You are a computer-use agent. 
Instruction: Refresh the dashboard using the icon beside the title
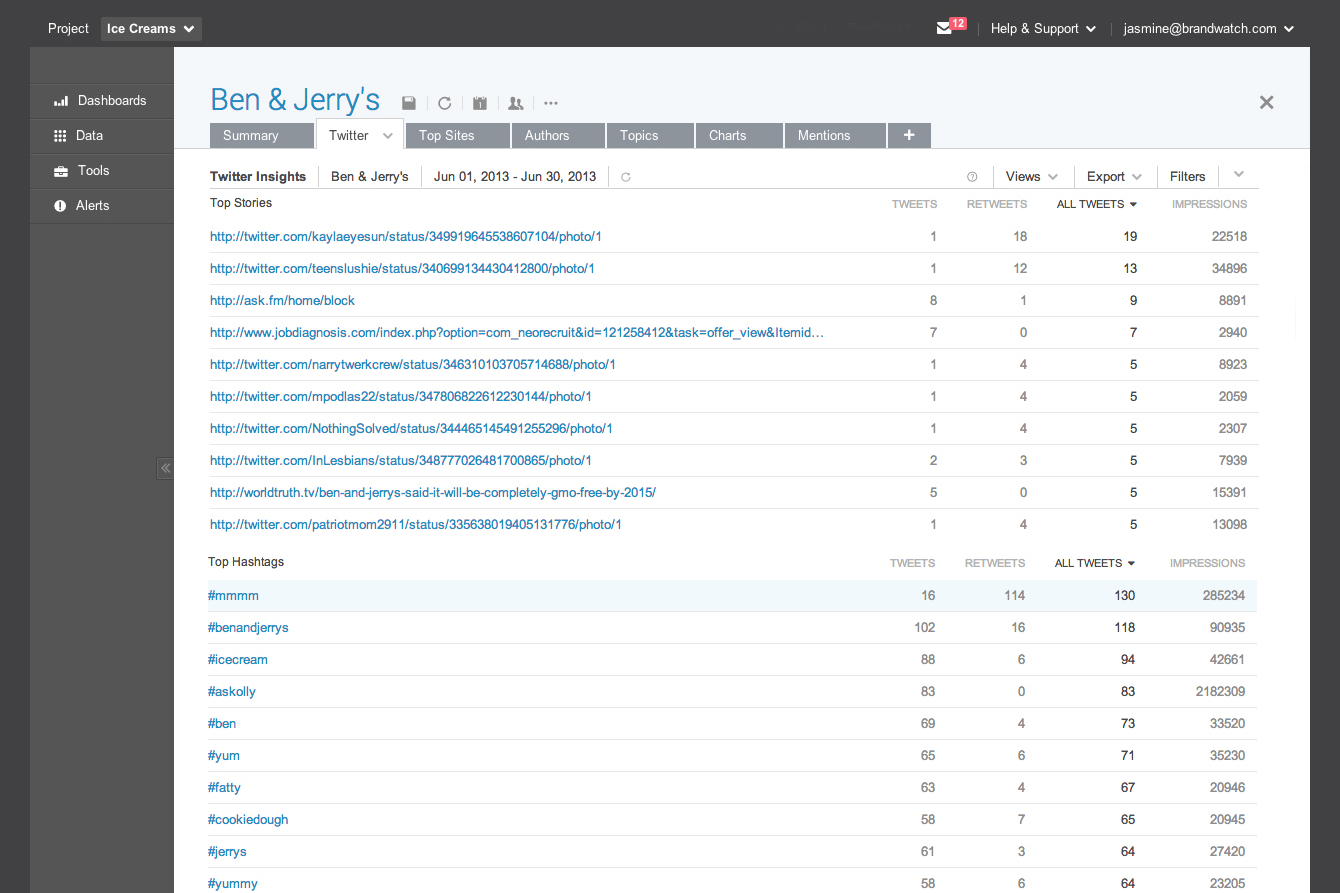445,103
